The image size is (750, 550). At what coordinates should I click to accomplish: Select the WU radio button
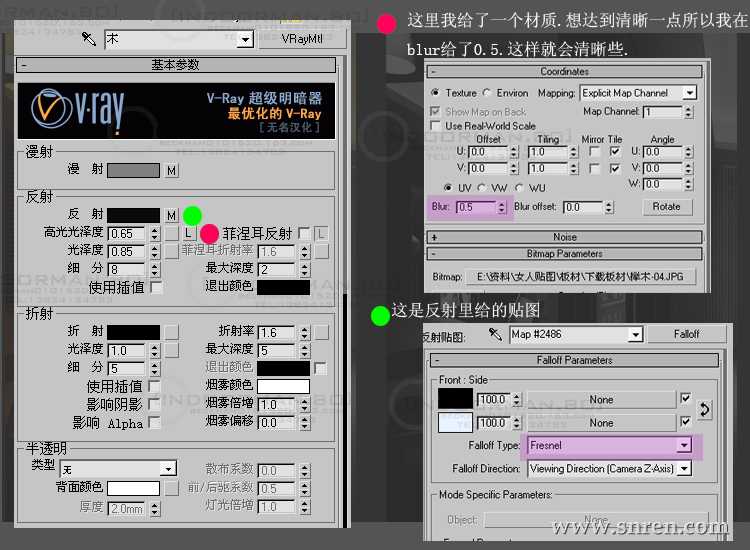(x=519, y=187)
